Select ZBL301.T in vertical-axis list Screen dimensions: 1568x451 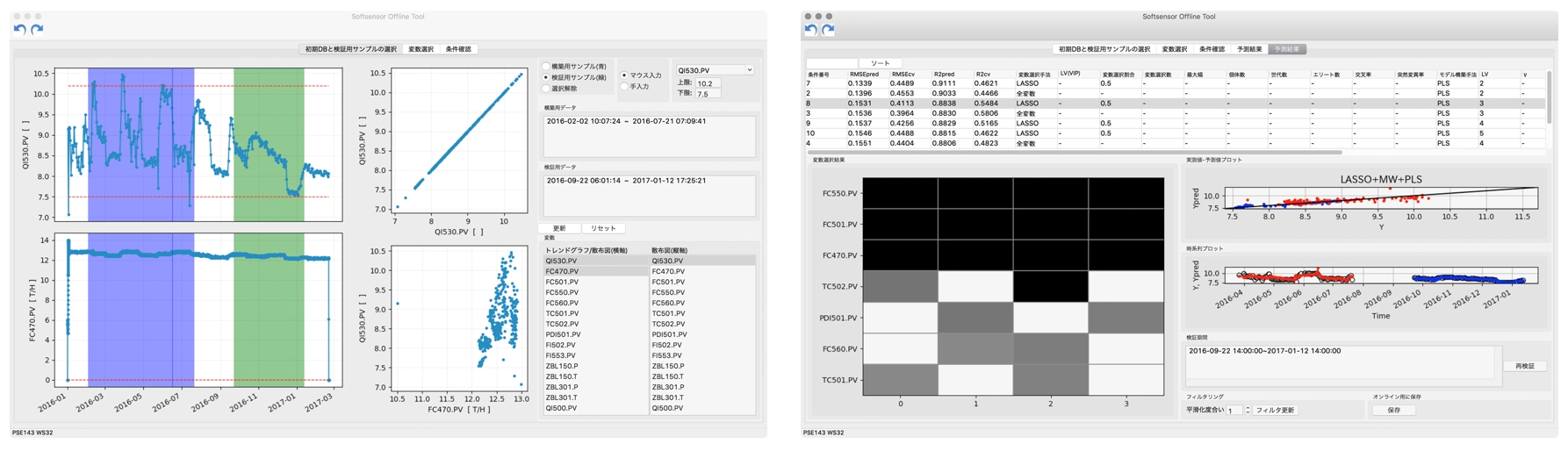[x=702, y=397]
